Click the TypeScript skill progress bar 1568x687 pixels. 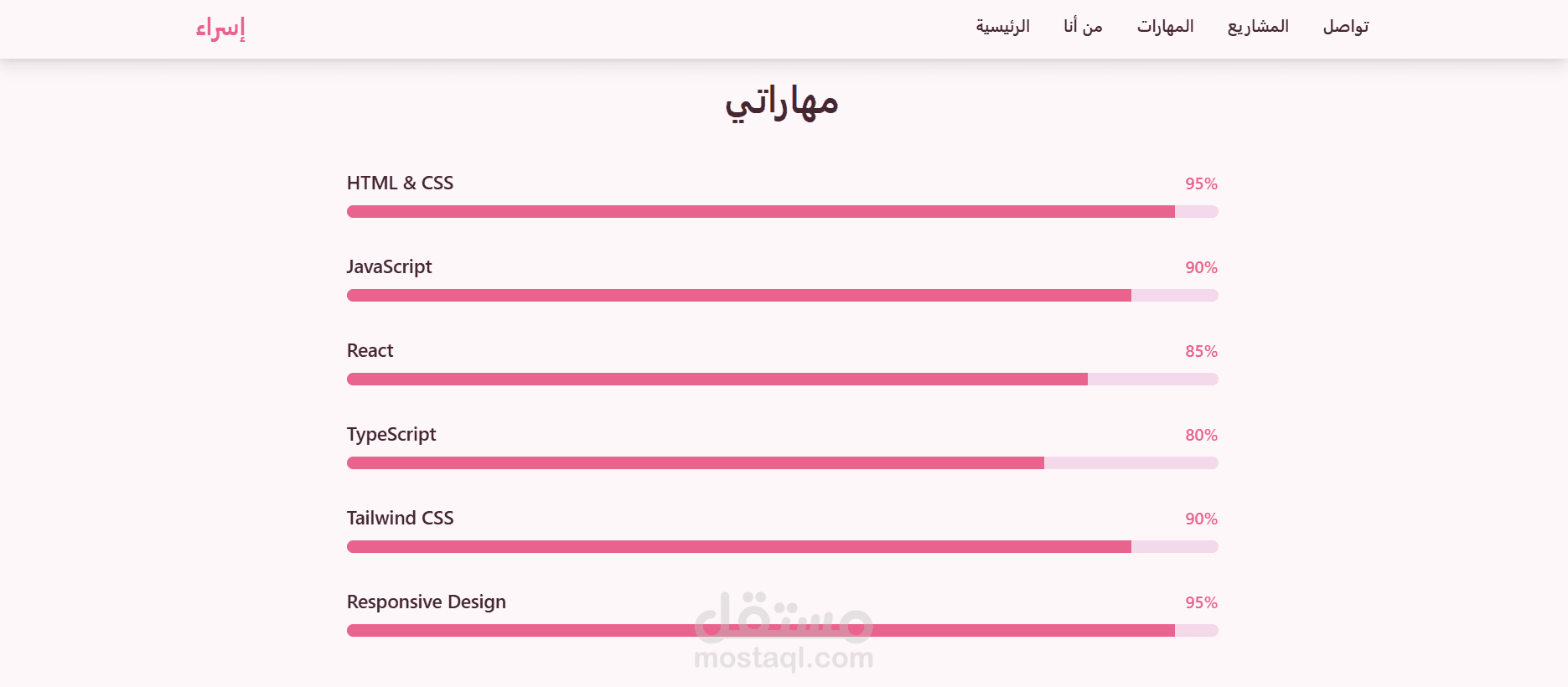coord(782,463)
